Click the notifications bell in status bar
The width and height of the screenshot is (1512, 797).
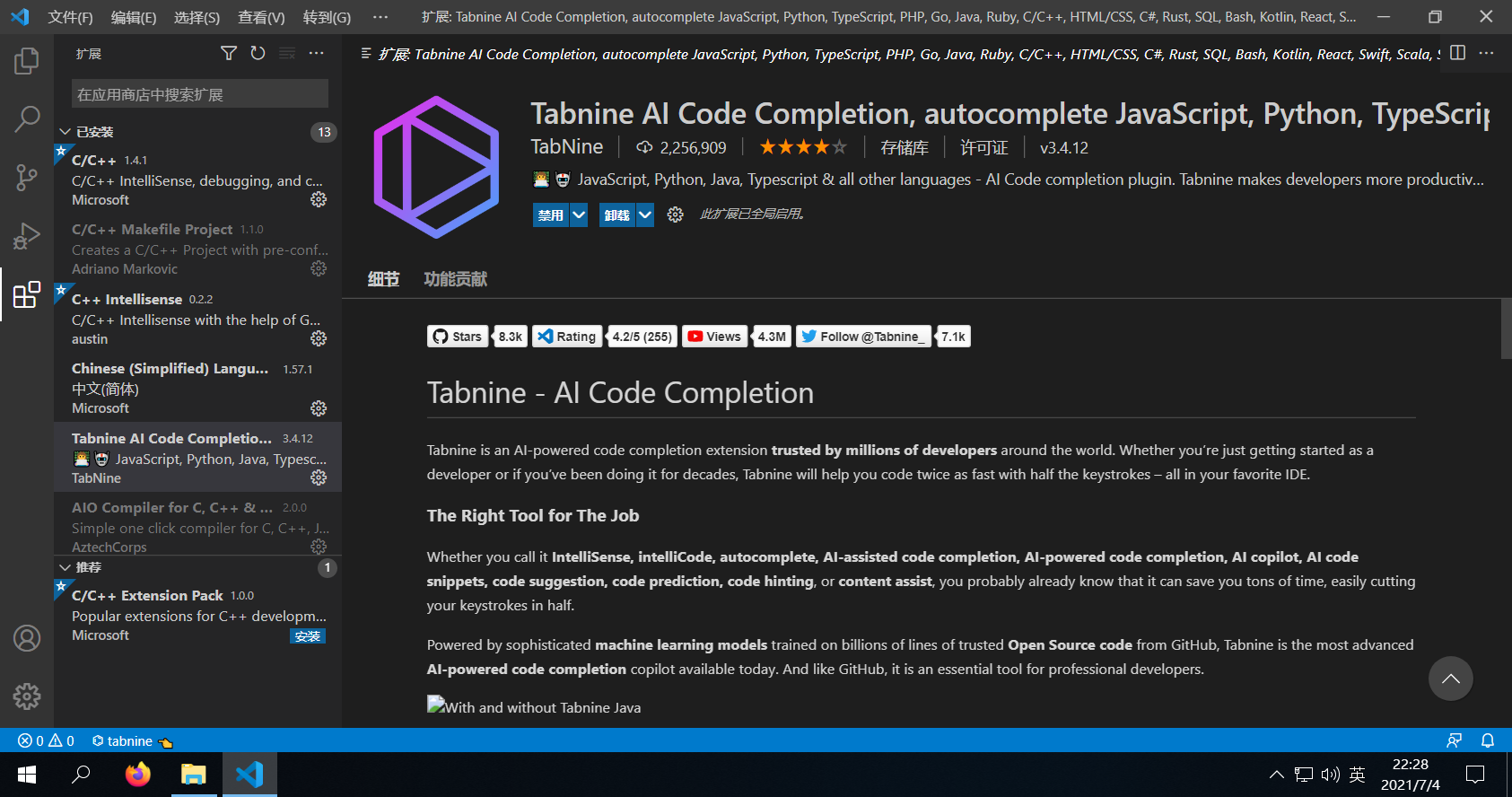pos(1488,740)
